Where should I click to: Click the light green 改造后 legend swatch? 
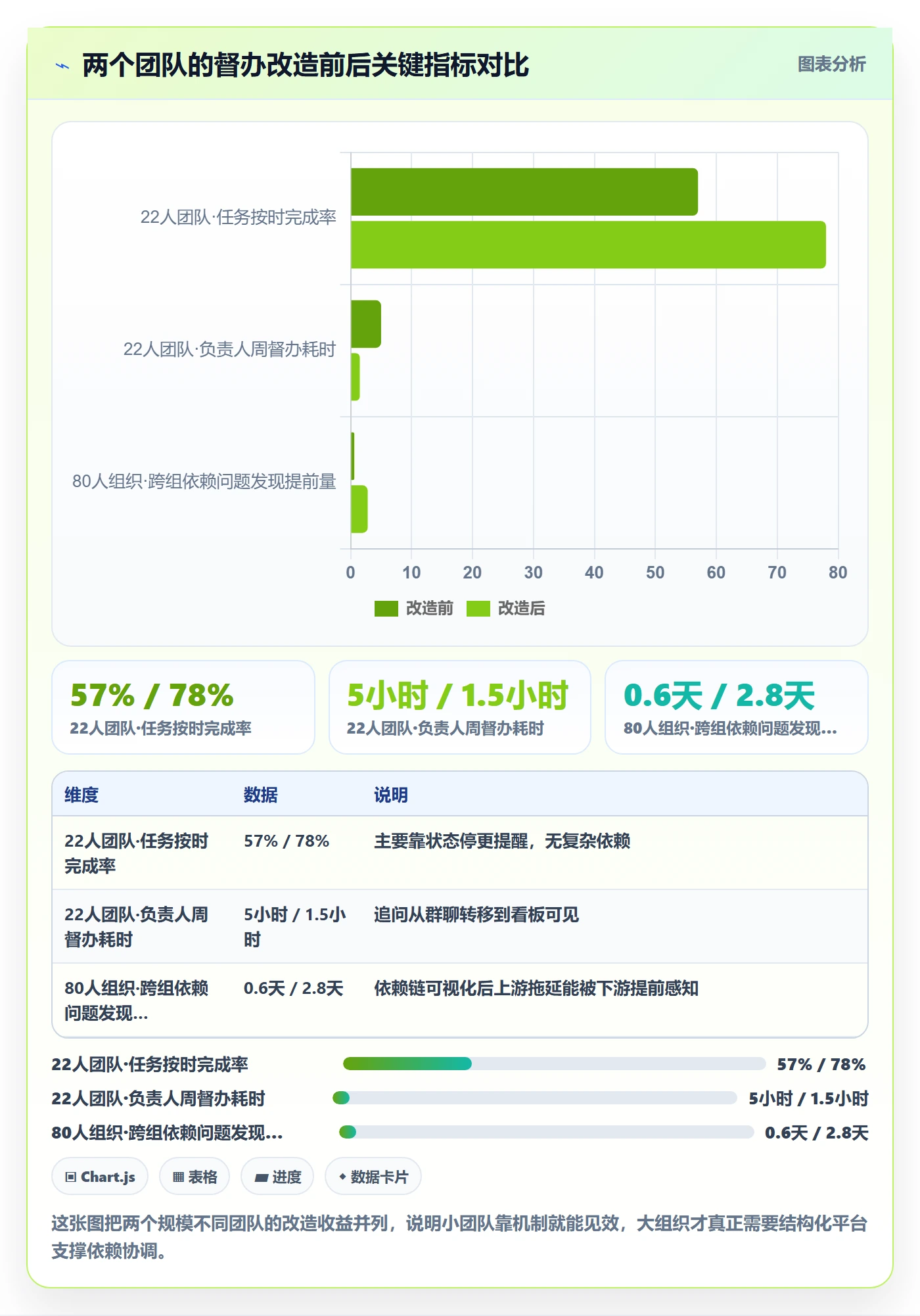[x=478, y=609]
